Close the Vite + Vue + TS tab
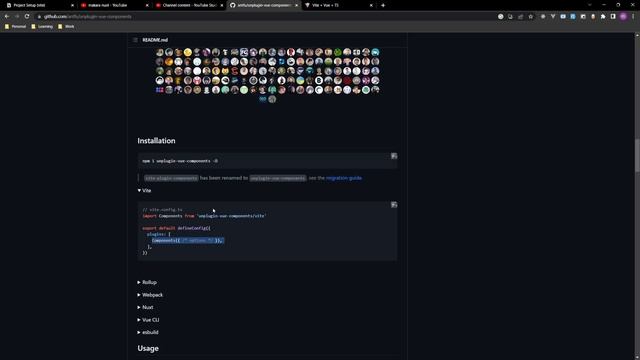 pos(371,5)
